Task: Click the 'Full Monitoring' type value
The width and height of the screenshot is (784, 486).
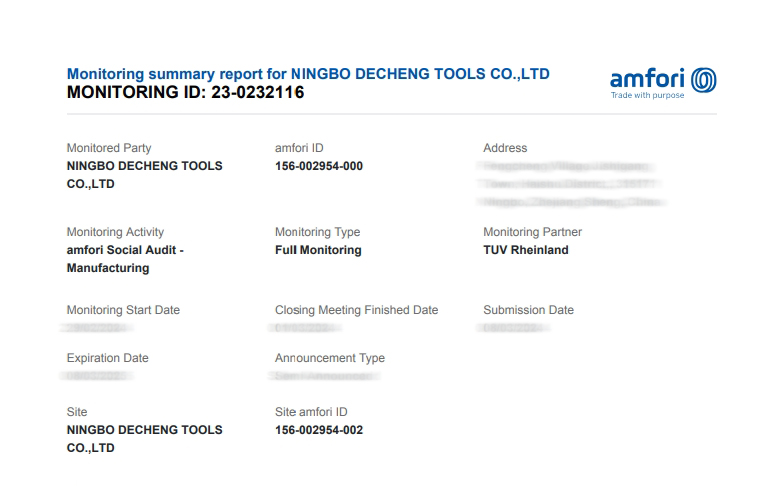Action: [317, 250]
